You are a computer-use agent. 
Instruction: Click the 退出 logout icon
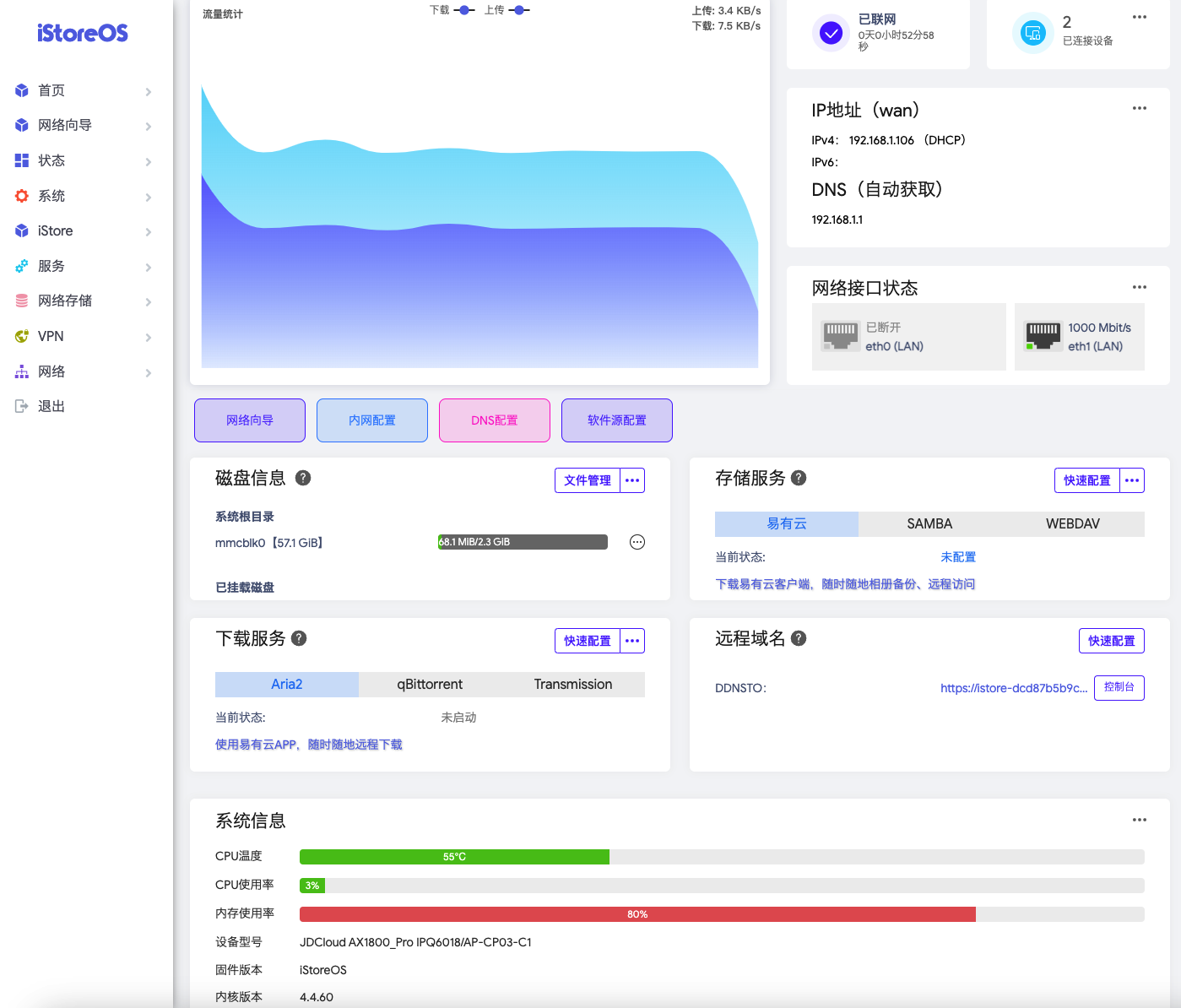click(x=22, y=406)
